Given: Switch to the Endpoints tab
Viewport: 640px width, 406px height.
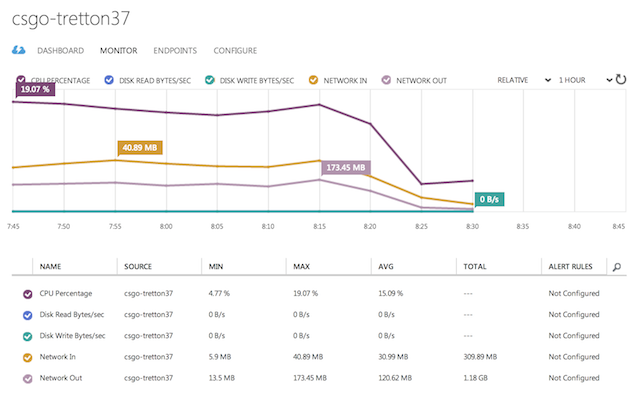Looking at the screenshot, I should pos(175,51).
